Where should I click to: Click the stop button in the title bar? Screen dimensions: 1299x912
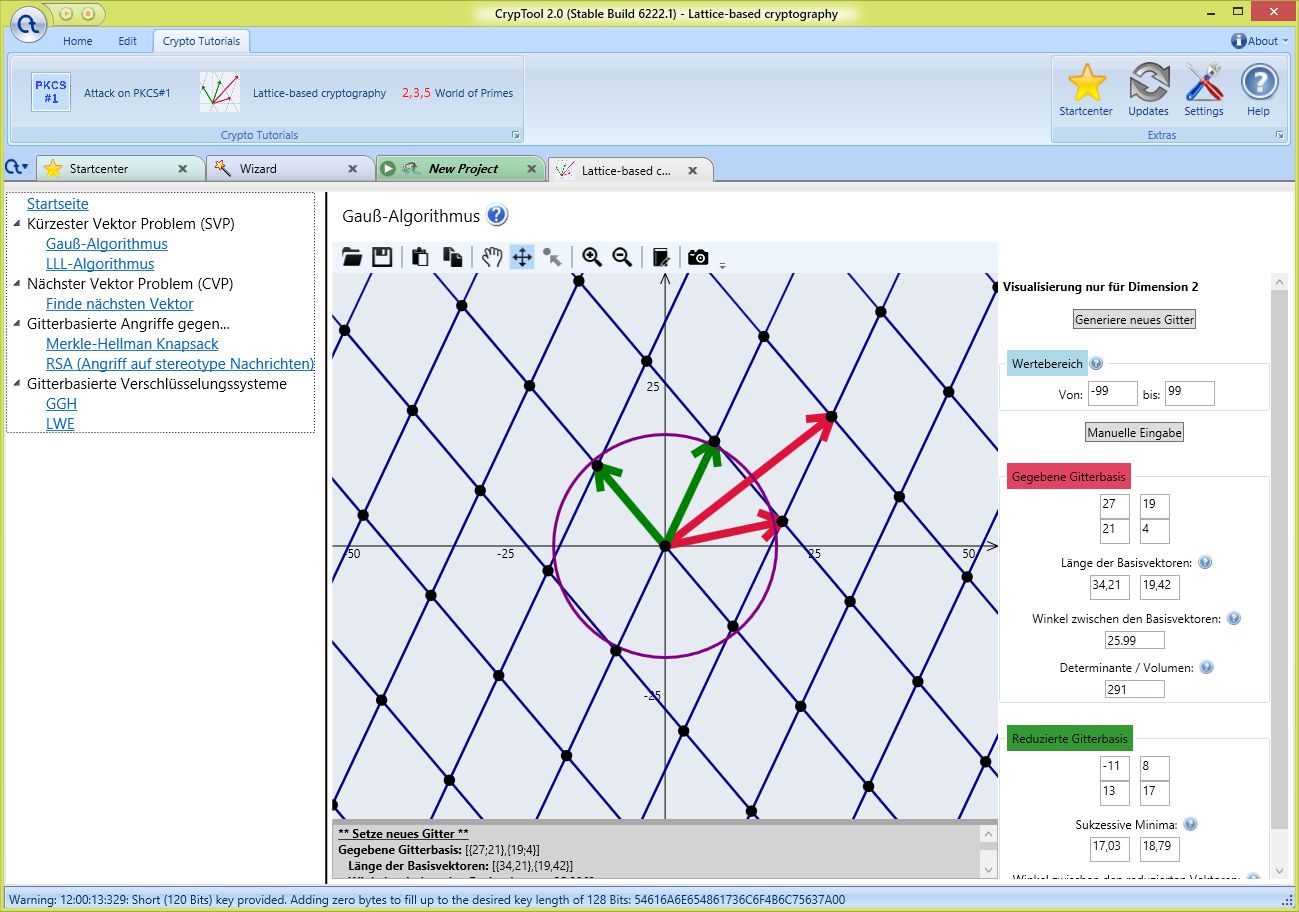[x=88, y=14]
